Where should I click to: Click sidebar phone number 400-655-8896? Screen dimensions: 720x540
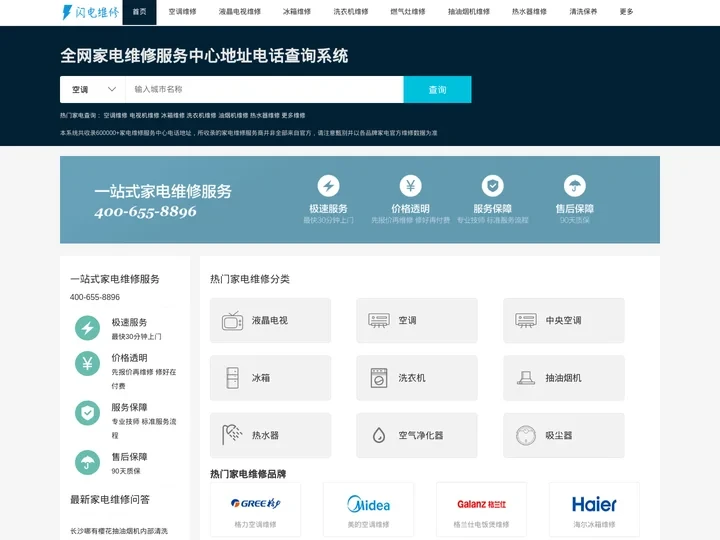pyautogui.click(x=95, y=297)
